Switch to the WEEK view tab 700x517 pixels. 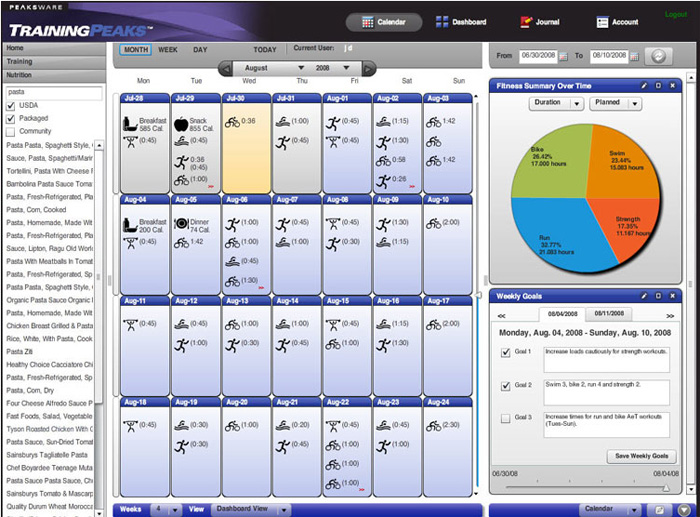click(169, 49)
